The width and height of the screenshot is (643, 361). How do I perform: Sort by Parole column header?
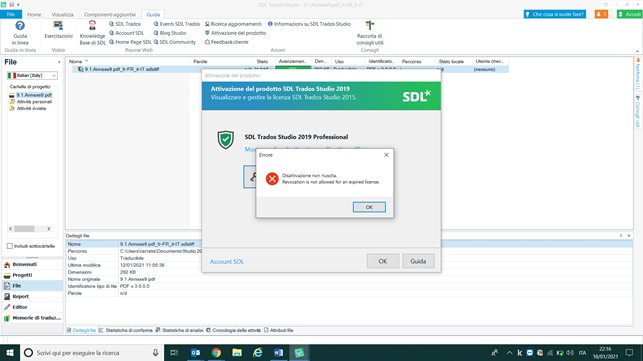point(221,62)
